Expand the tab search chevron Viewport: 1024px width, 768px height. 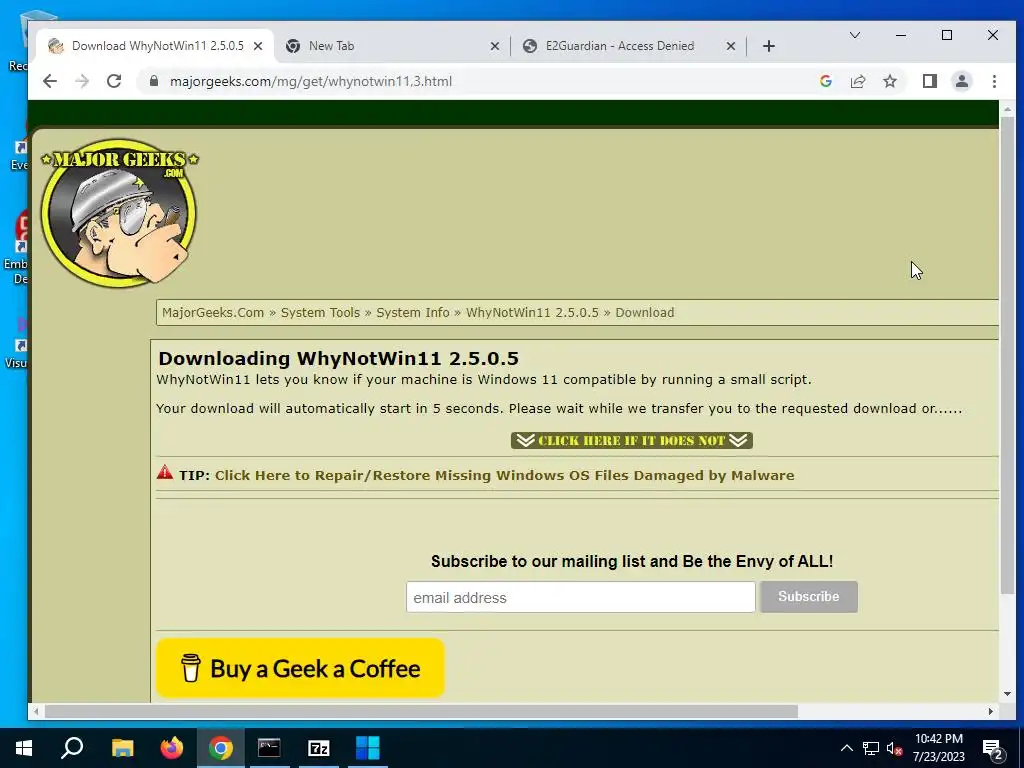pyautogui.click(x=854, y=35)
